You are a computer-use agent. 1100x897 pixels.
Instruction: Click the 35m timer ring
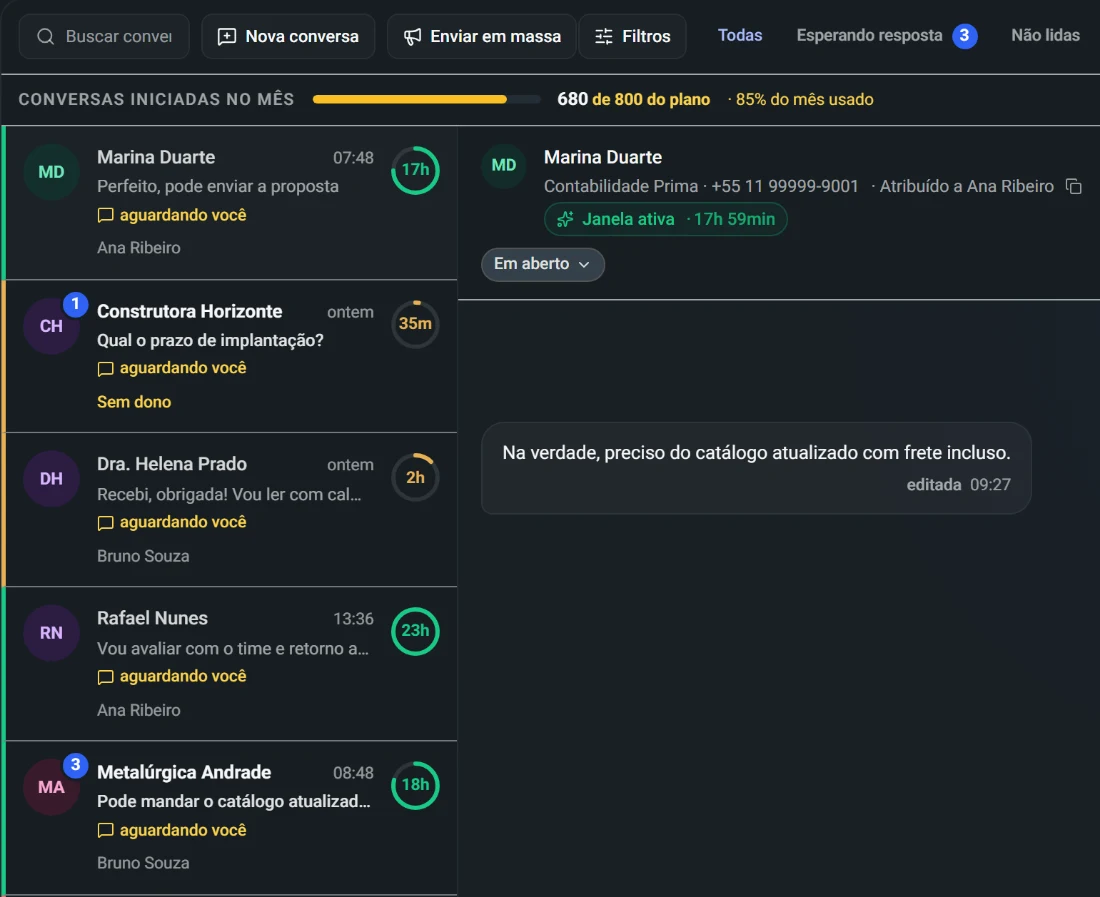click(415, 323)
